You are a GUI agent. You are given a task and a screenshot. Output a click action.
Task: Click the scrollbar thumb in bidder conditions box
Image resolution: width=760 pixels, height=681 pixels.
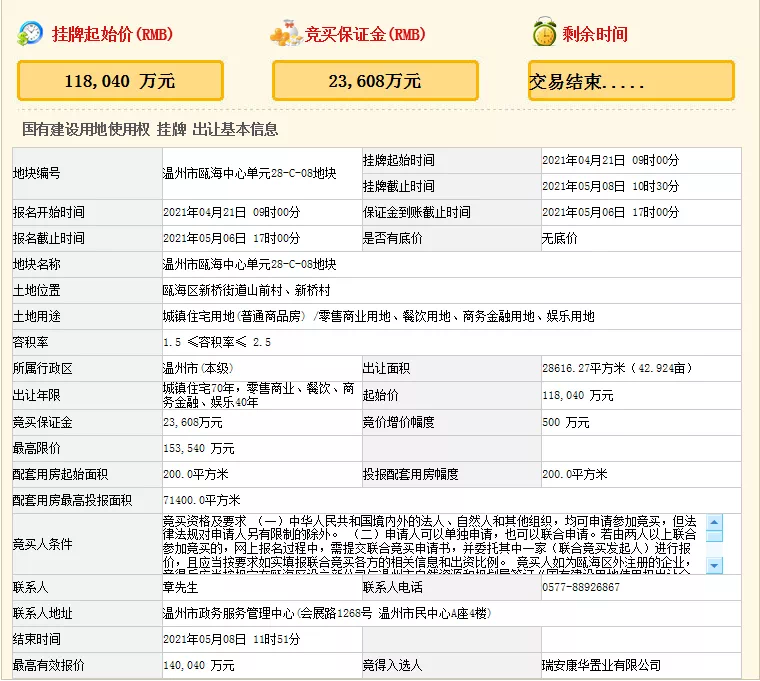(714, 535)
